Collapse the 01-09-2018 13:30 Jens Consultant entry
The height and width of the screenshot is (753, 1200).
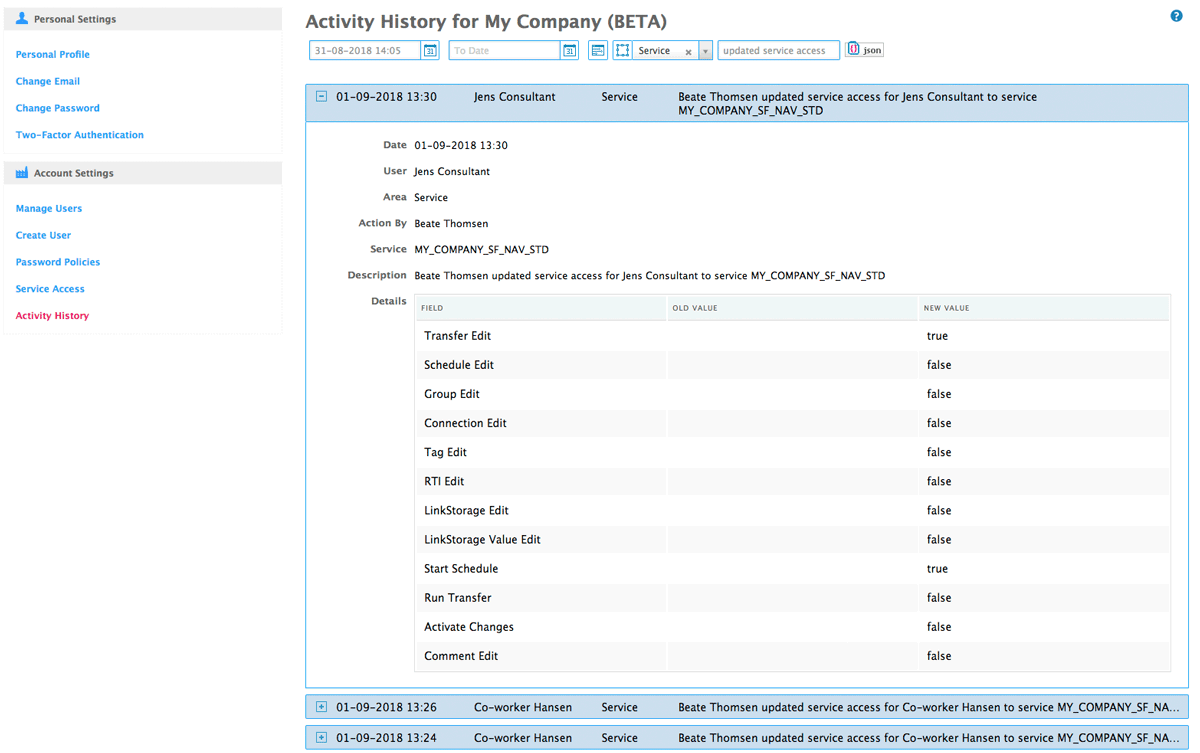click(x=321, y=97)
